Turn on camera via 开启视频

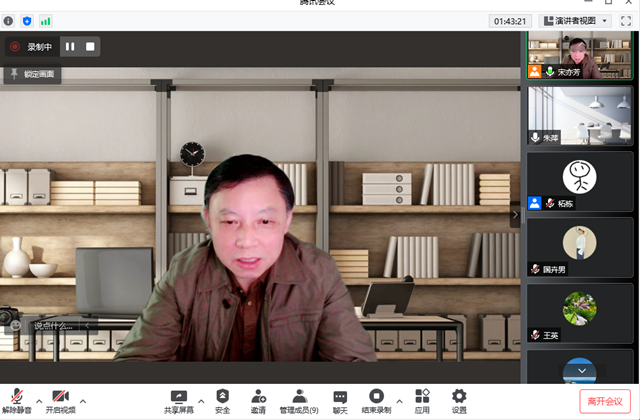(60, 402)
